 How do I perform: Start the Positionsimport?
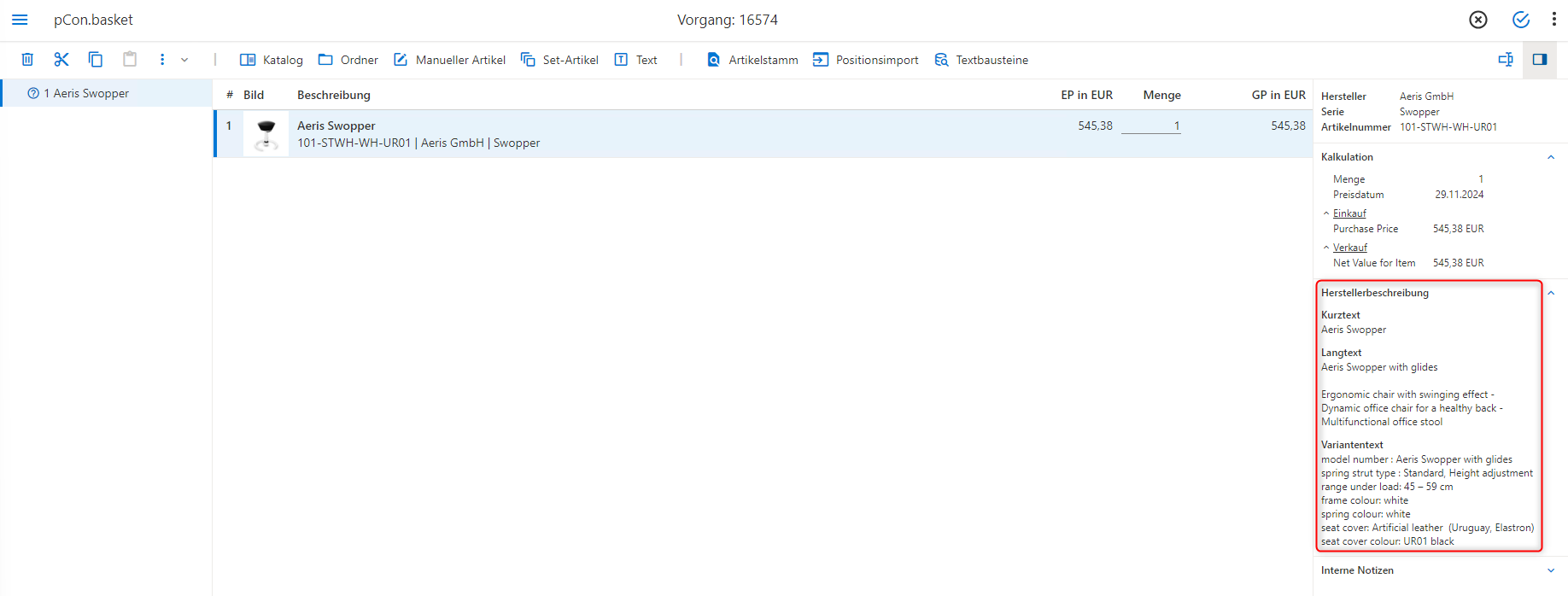[x=866, y=60]
